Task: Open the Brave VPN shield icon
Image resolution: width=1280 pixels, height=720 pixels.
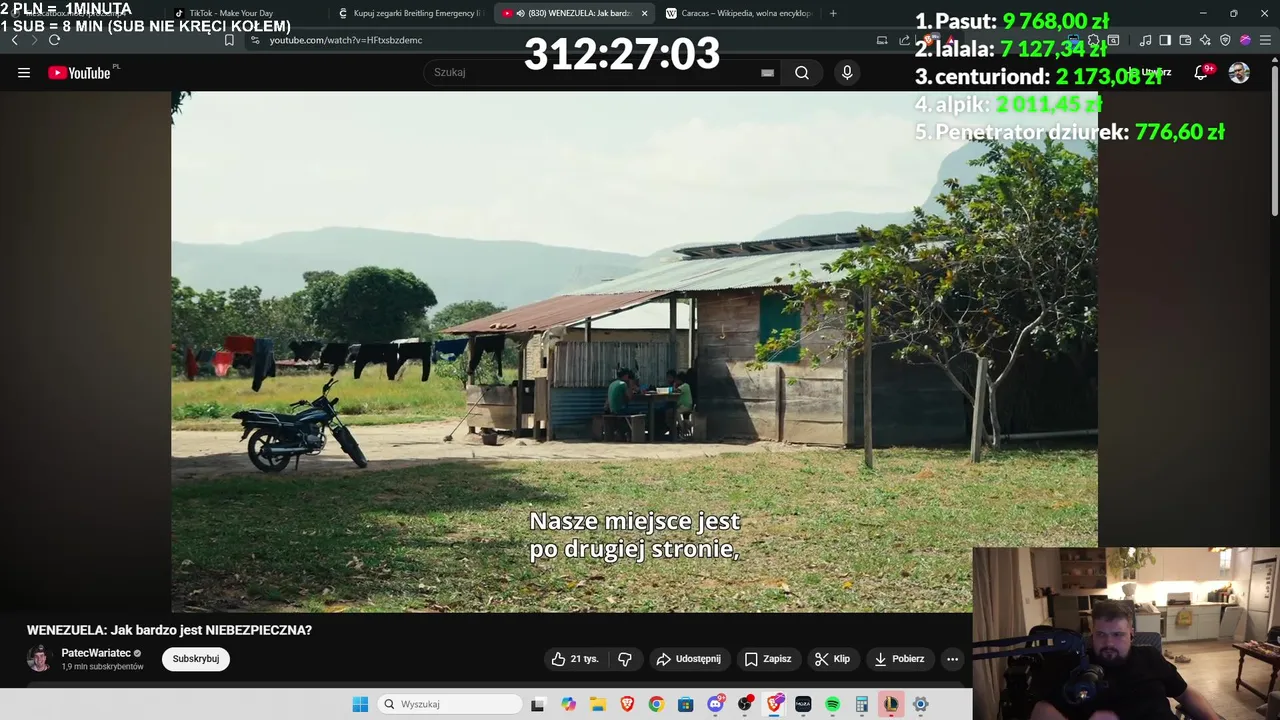Action: [x=1225, y=40]
